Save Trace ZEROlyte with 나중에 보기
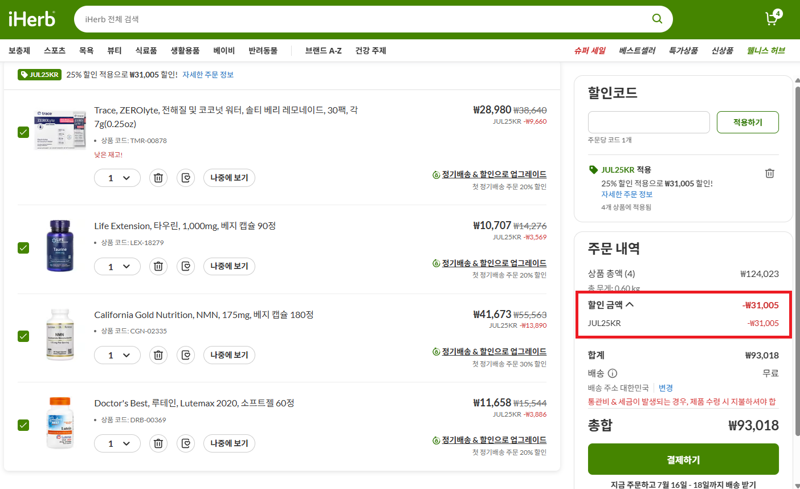The height and width of the screenshot is (489, 800). click(x=229, y=178)
